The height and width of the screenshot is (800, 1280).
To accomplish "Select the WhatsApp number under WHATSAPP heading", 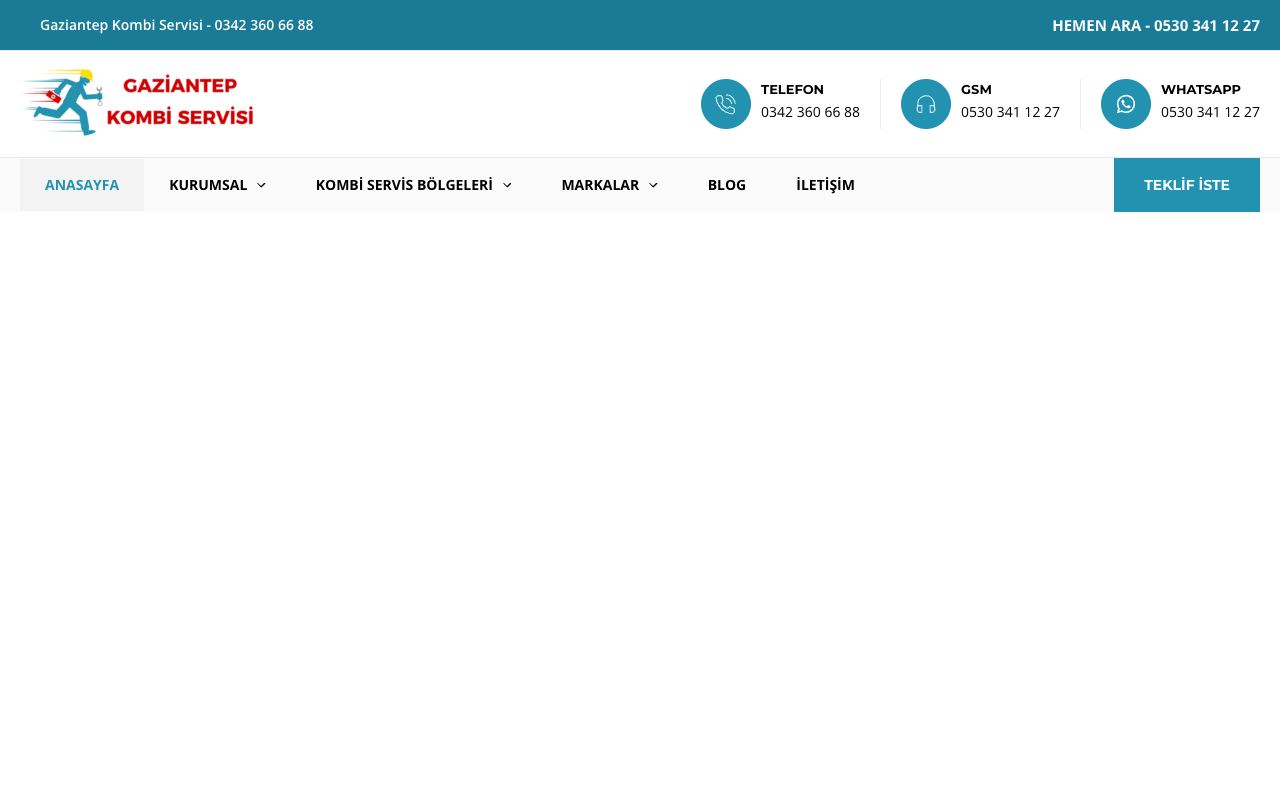I will [x=1210, y=112].
